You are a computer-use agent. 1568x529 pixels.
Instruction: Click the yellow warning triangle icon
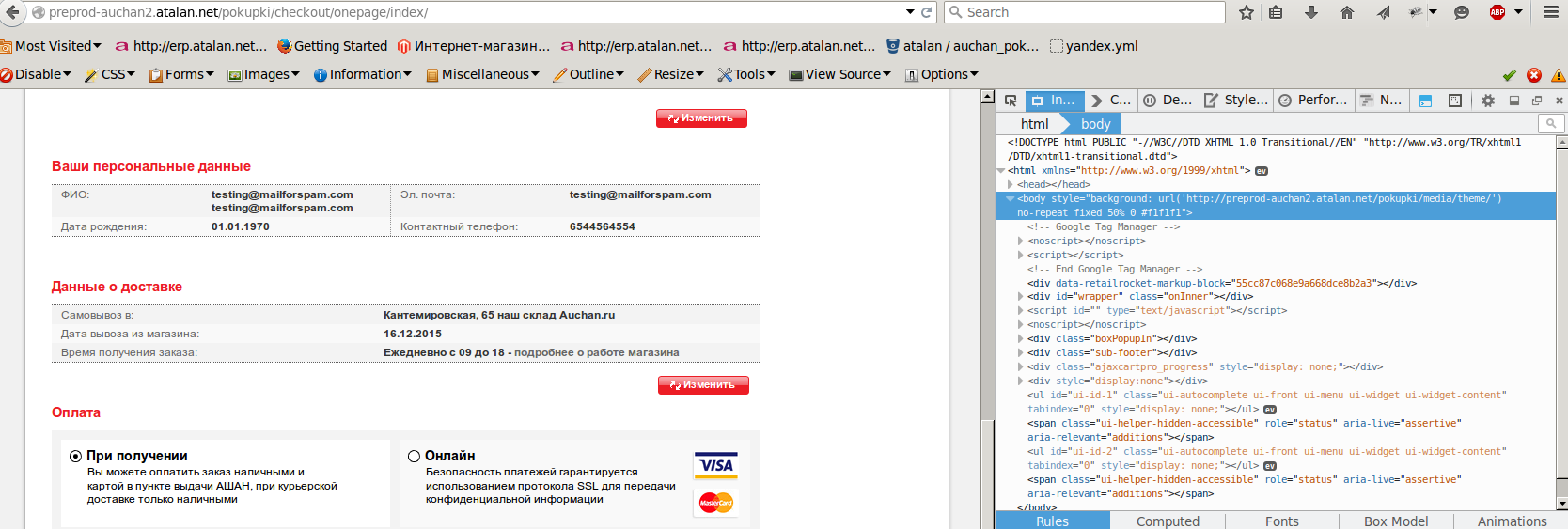pos(1559,75)
